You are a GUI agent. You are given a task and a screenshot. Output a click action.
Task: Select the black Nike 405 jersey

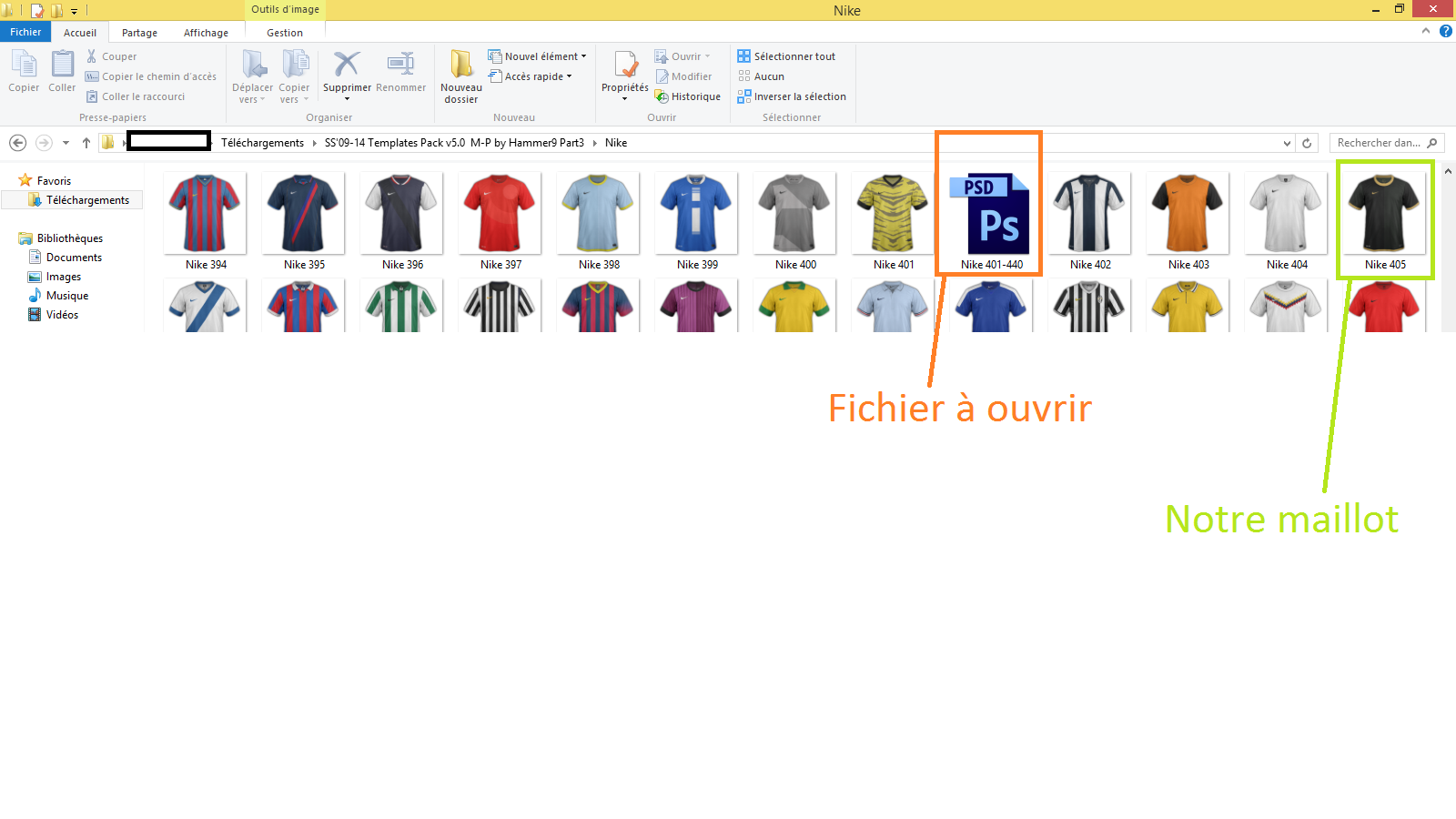point(1385,222)
